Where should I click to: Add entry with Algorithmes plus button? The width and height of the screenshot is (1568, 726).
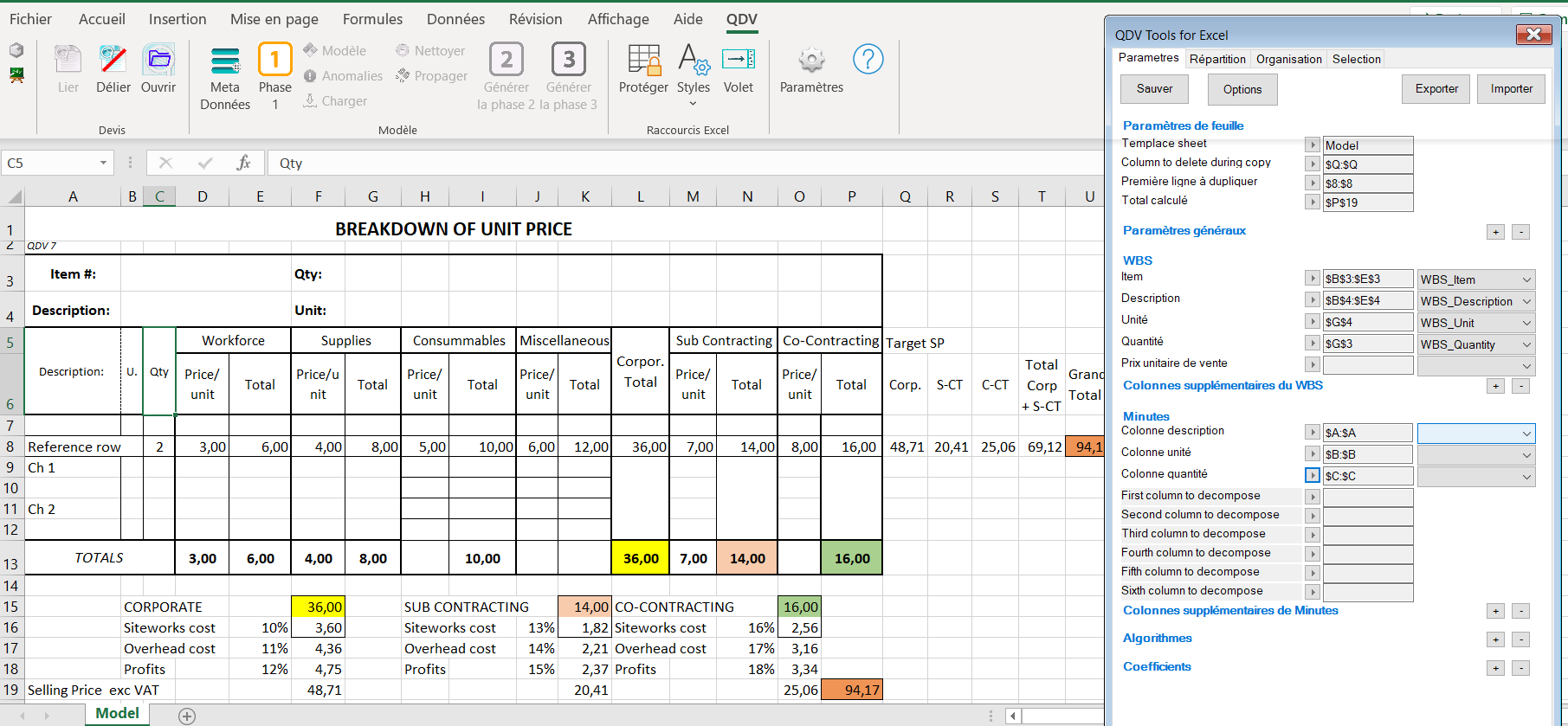coord(1495,639)
